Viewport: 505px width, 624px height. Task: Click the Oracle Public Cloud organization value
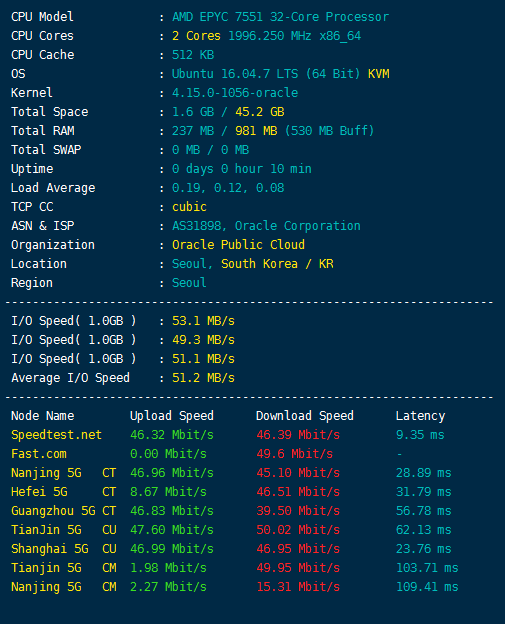[x=238, y=245]
